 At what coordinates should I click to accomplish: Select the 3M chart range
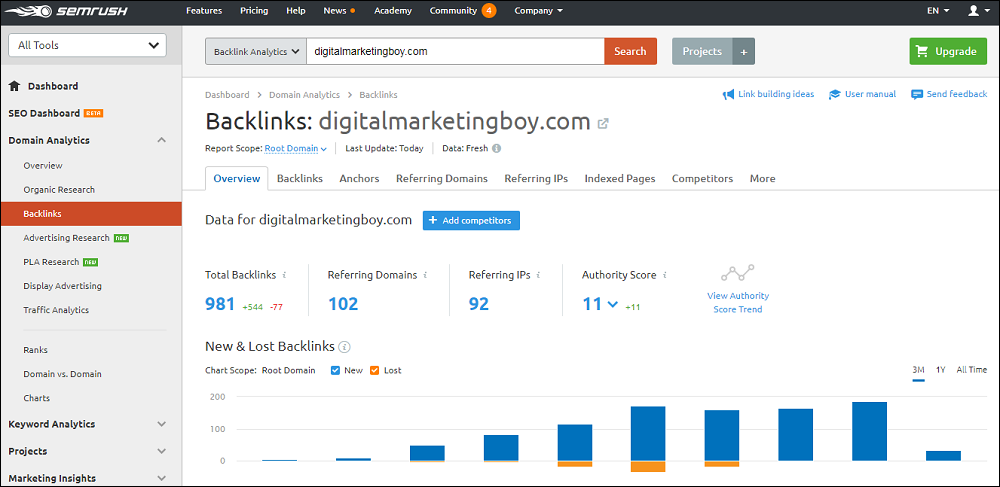pyautogui.click(x=918, y=370)
